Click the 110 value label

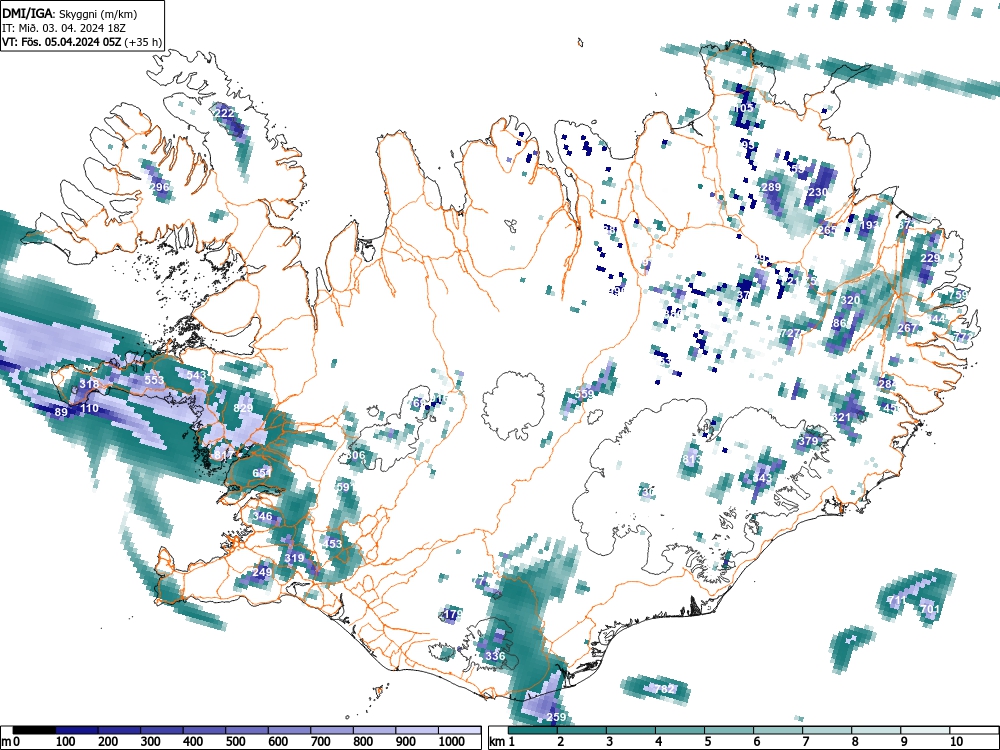click(x=89, y=408)
